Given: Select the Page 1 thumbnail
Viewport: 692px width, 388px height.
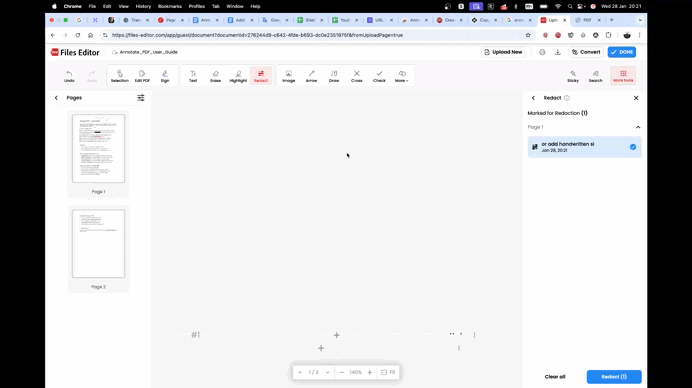Looking at the screenshot, I should click(x=98, y=148).
